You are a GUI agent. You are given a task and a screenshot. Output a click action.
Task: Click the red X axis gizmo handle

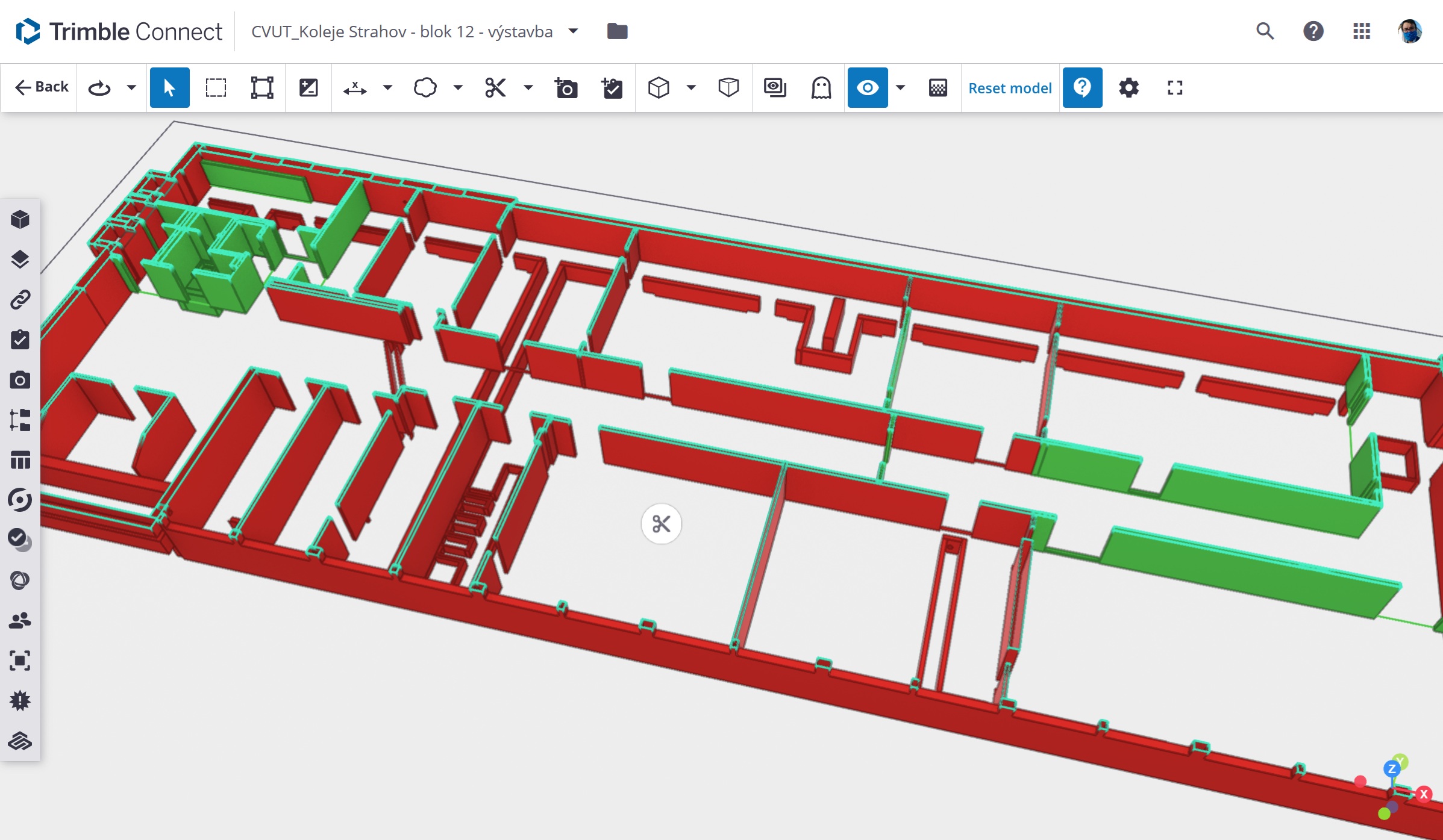tap(1424, 794)
